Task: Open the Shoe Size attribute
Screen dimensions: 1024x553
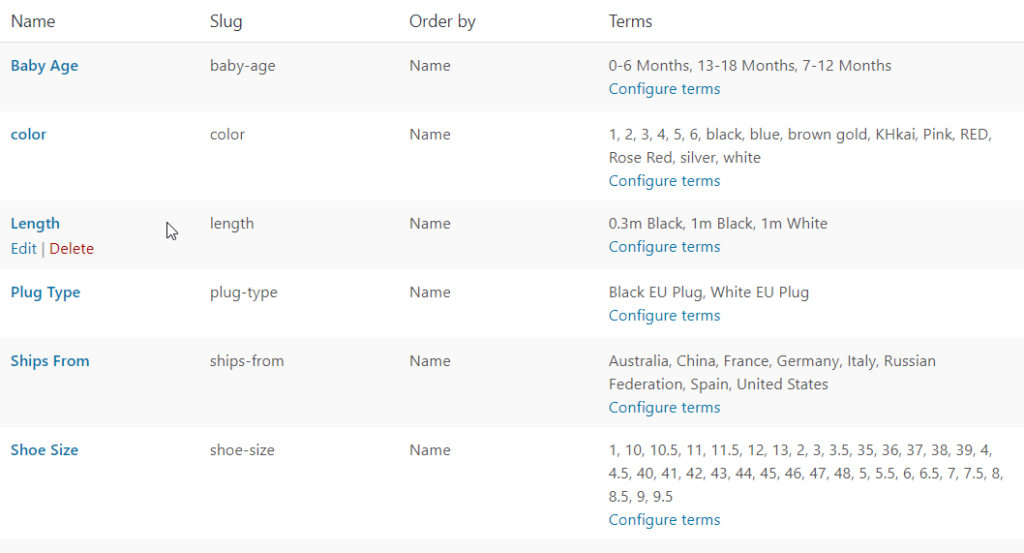Action: point(44,450)
